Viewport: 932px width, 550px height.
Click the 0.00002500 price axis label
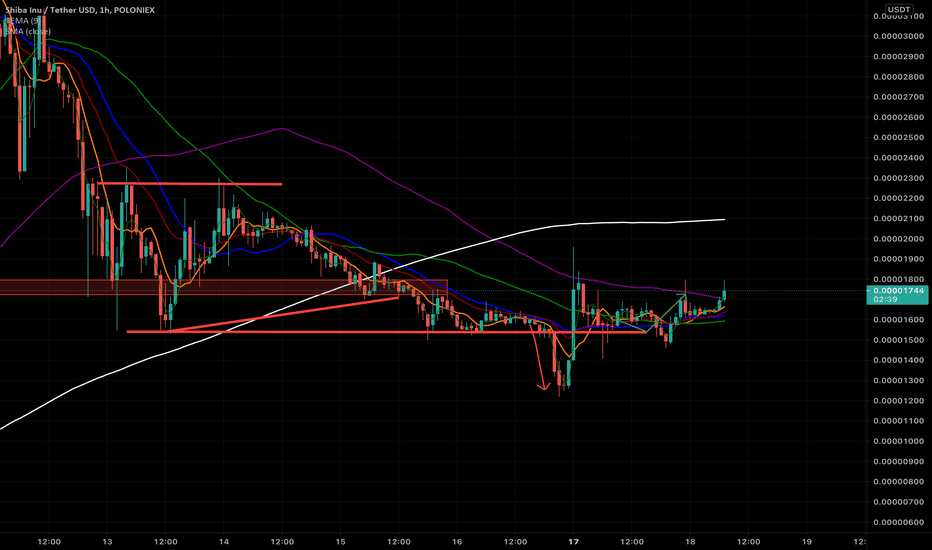point(898,138)
